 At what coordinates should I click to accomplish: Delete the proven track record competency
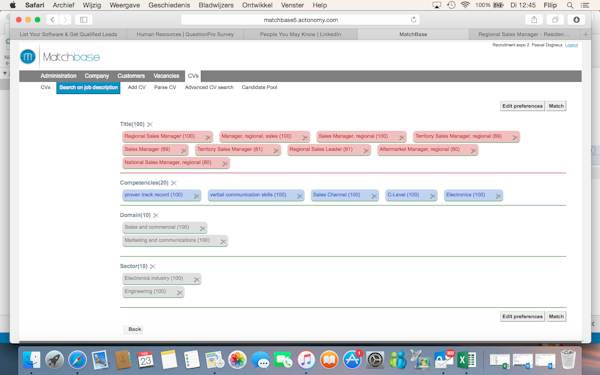[196, 196]
